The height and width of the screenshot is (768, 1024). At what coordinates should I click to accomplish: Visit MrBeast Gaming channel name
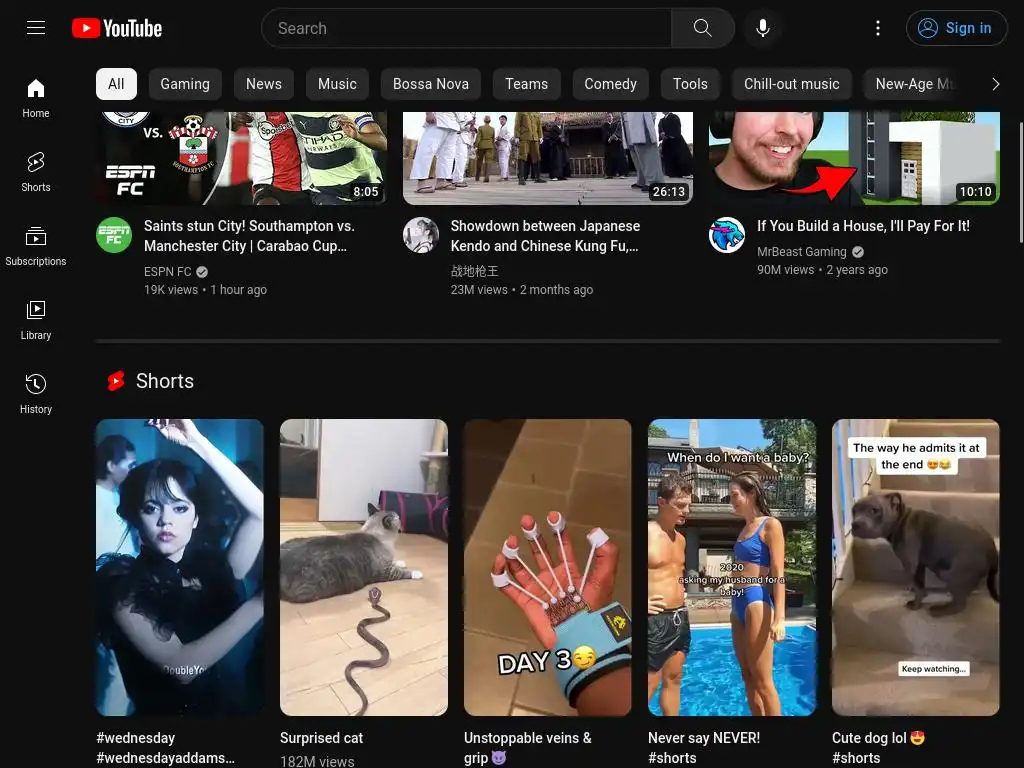[x=802, y=251]
